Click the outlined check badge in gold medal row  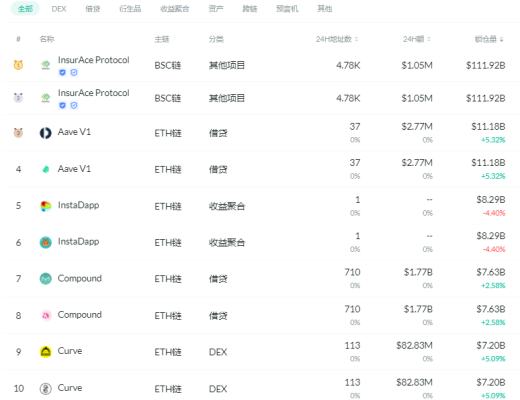(74, 72)
